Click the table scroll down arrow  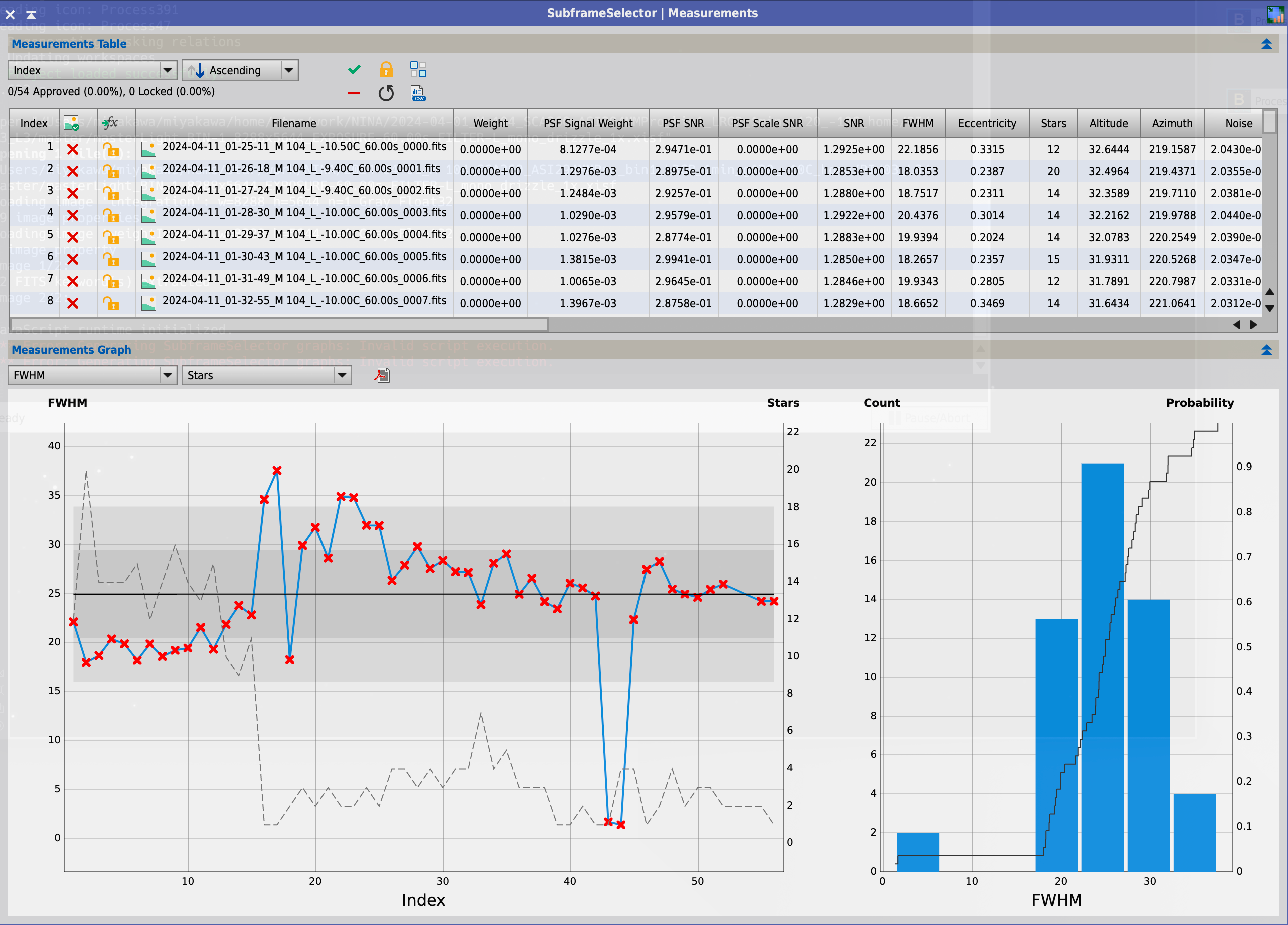tap(1270, 309)
